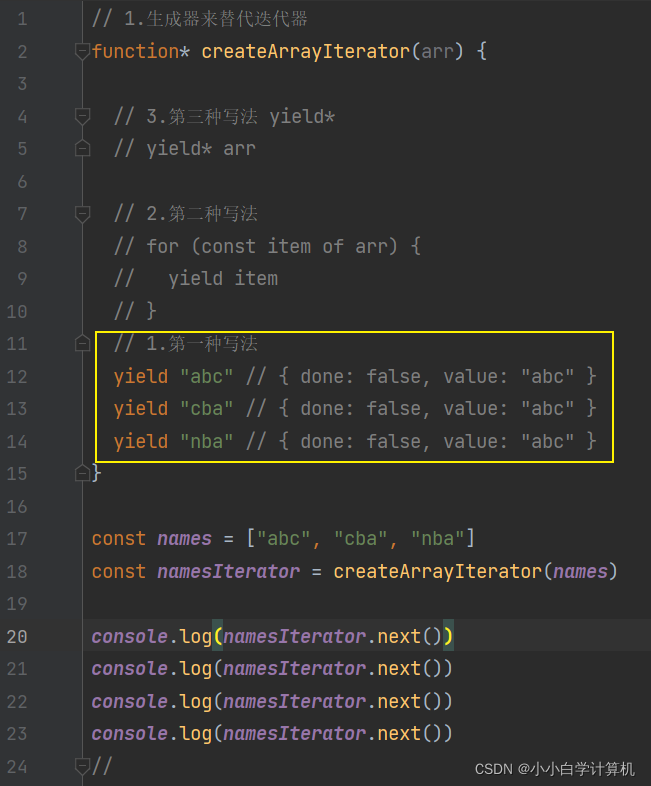651x786 pixels.
Task: Click createArrayIterator call on line 18
Action: (x=438, y=571)
